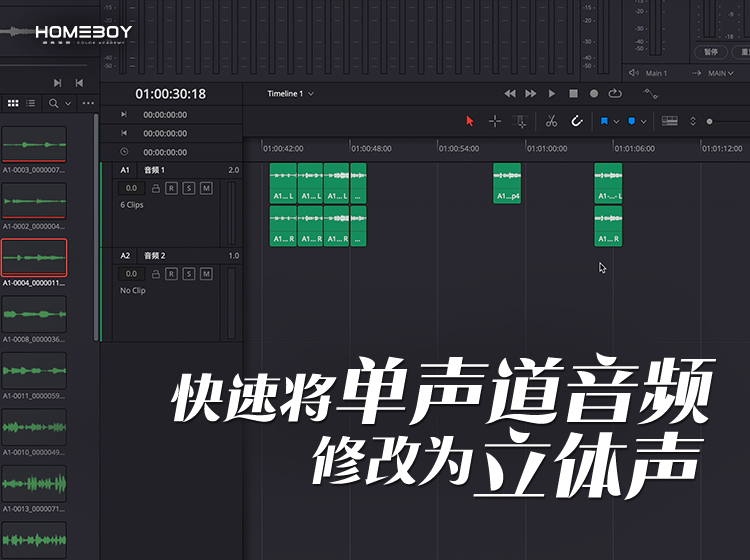The height and width of the screenshot is (560, 750).
Task: Click the blue marker icon
Action: (631, 121)
